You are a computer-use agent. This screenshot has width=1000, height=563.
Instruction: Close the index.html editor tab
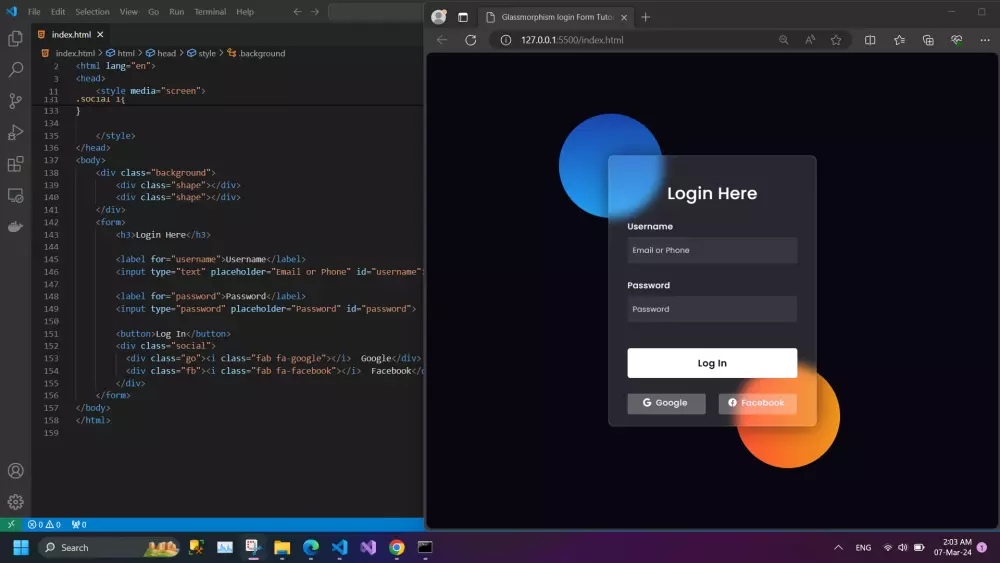[100, 34]
